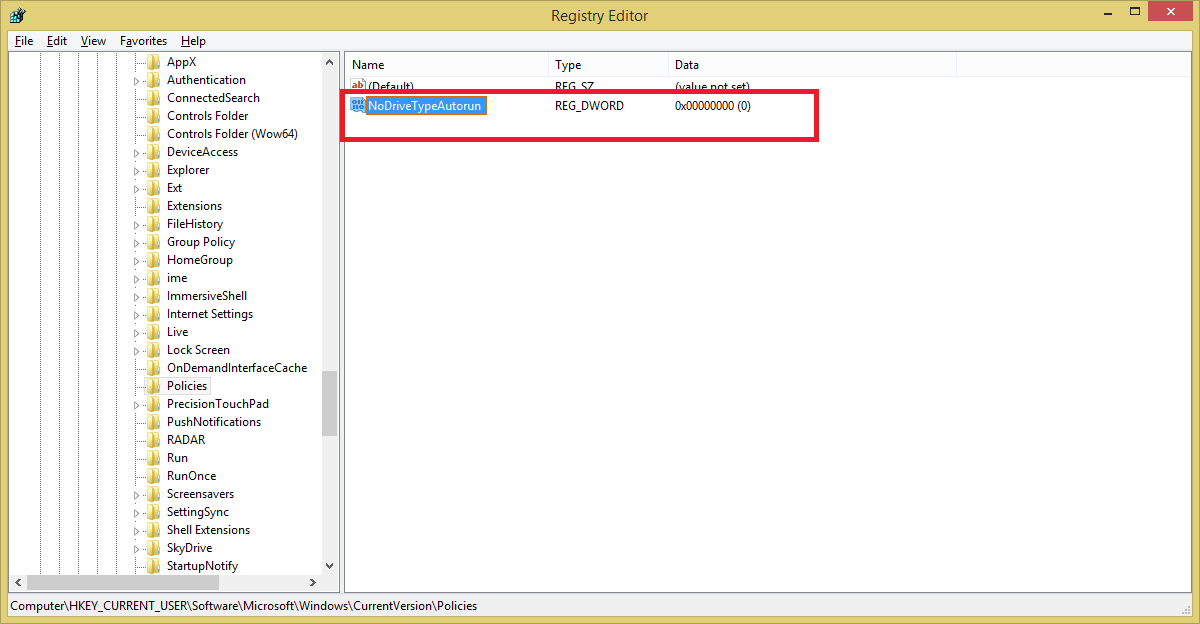
Task: Click the ConnectedSearch folder icon
Action: (153, 98)
